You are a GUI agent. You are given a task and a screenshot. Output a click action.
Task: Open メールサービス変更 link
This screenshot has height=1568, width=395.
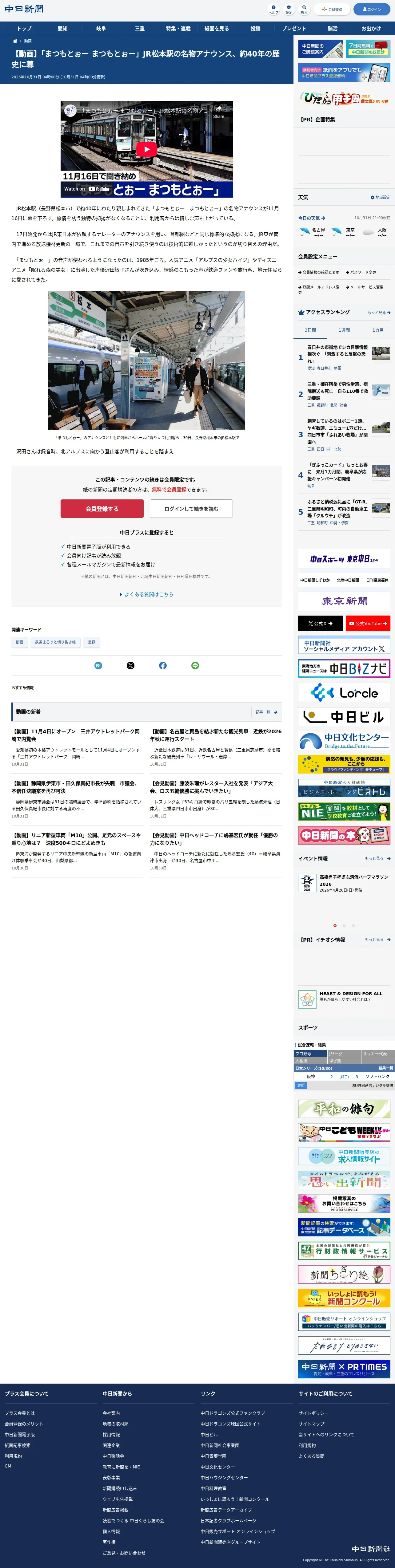pyautogui.click(x=365, y=287)
